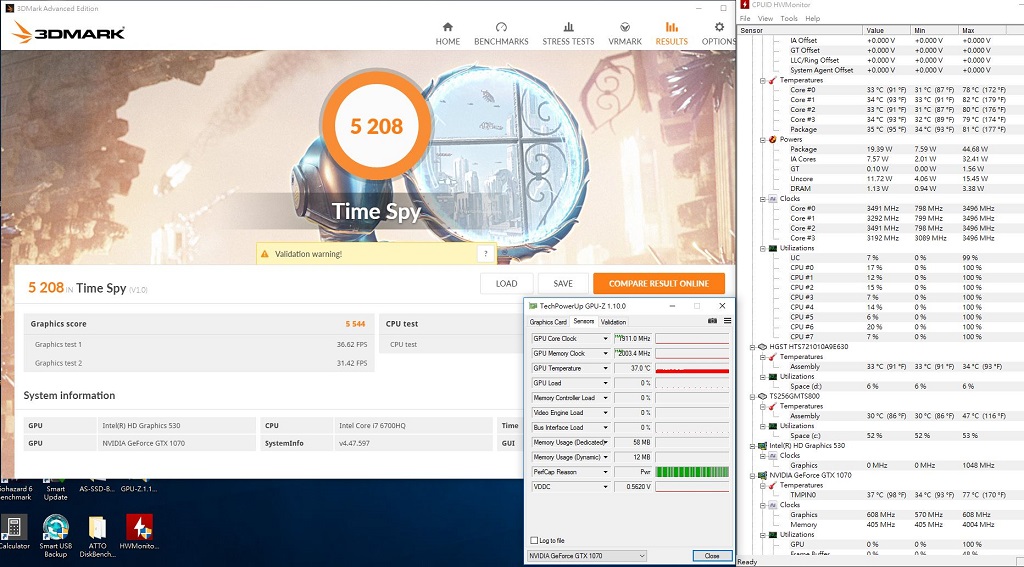Click the Intel Core i7 6700HQ CPU field
This screenshot has width=1024, height=567.
click(413, 425)
